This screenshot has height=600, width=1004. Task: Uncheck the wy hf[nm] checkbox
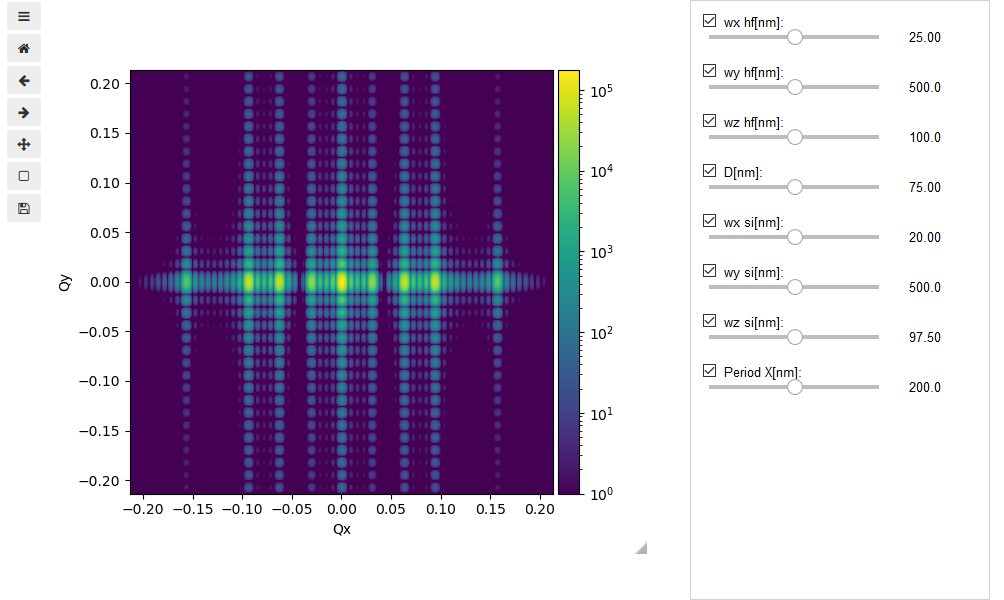709,70
